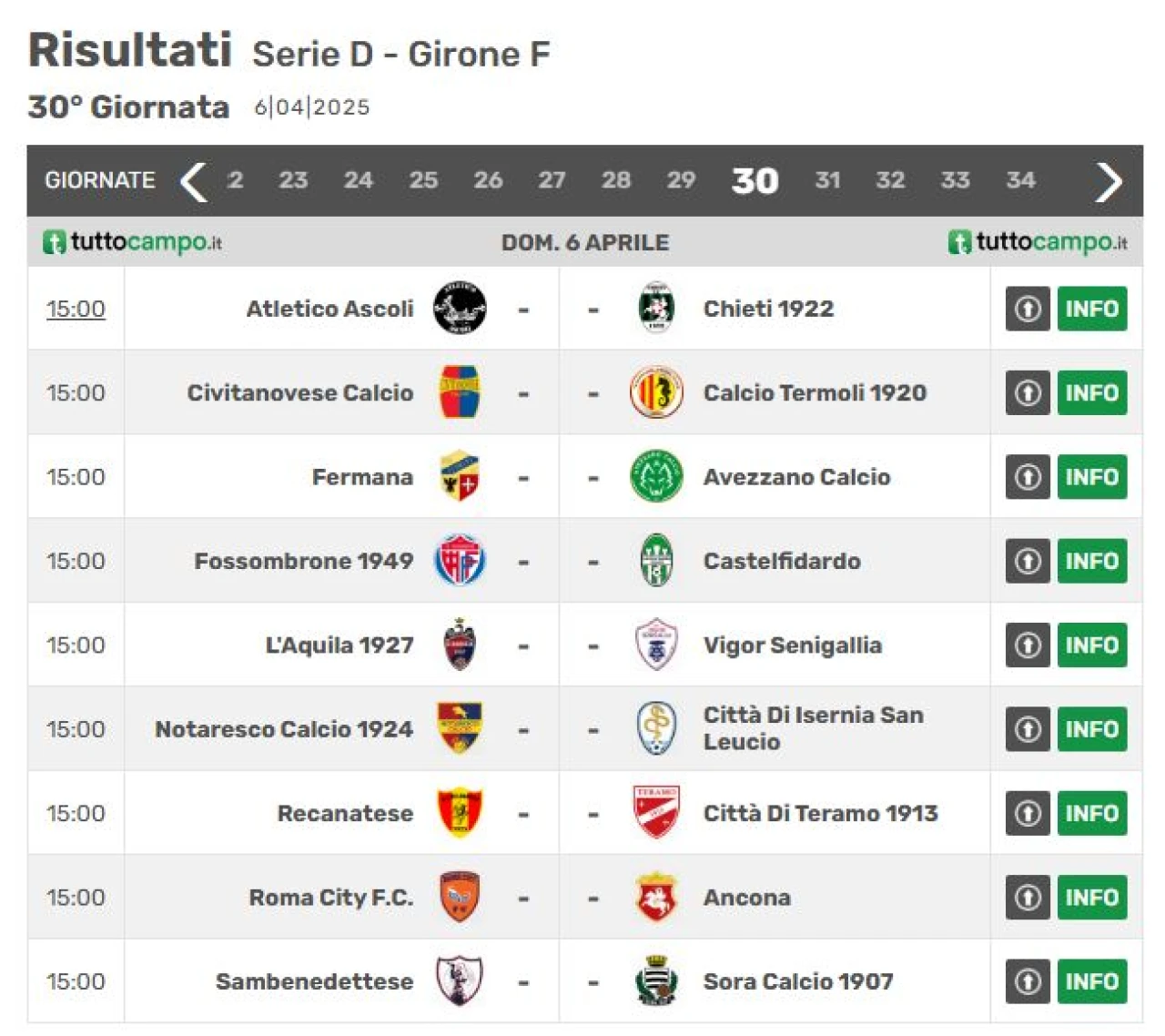Select giornata 31 tab
Viewport: 1165px width, 1036px height.
[827, 180]
